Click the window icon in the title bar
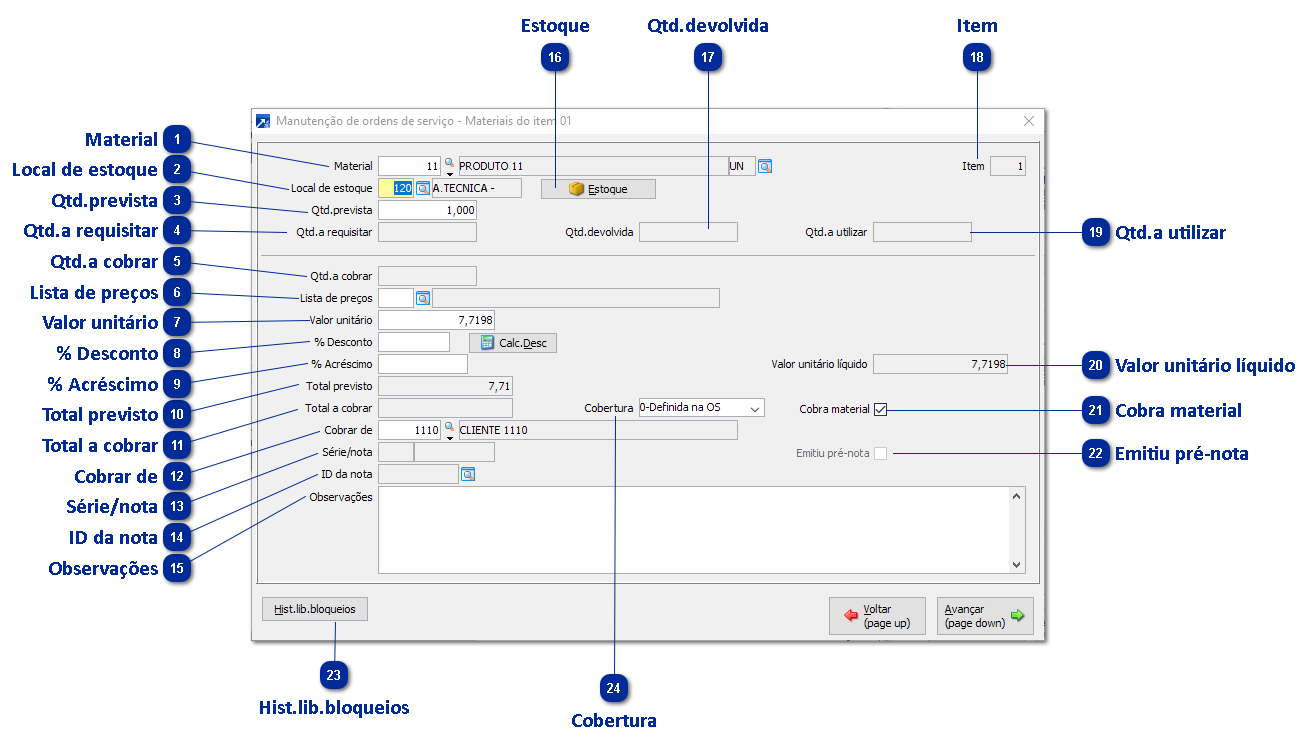The width and height of the screenshot is (1311, 749). 263,121
